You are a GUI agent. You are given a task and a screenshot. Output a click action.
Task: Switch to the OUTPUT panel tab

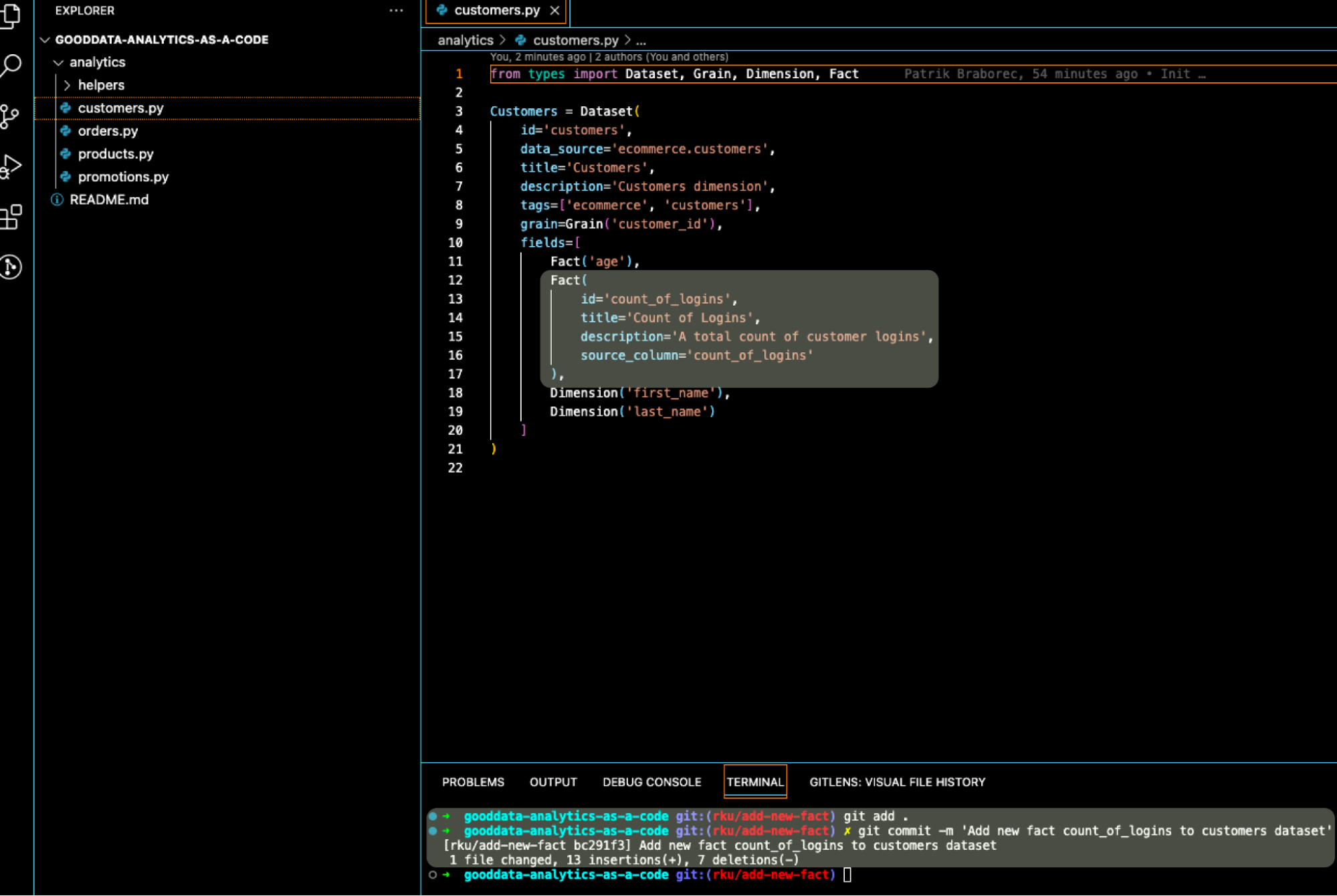coord(552,782)
